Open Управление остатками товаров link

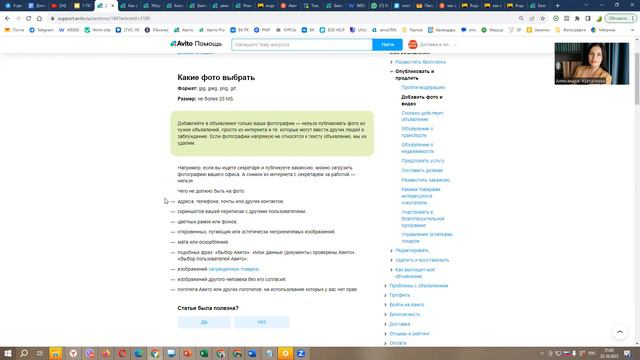(427, 238)
